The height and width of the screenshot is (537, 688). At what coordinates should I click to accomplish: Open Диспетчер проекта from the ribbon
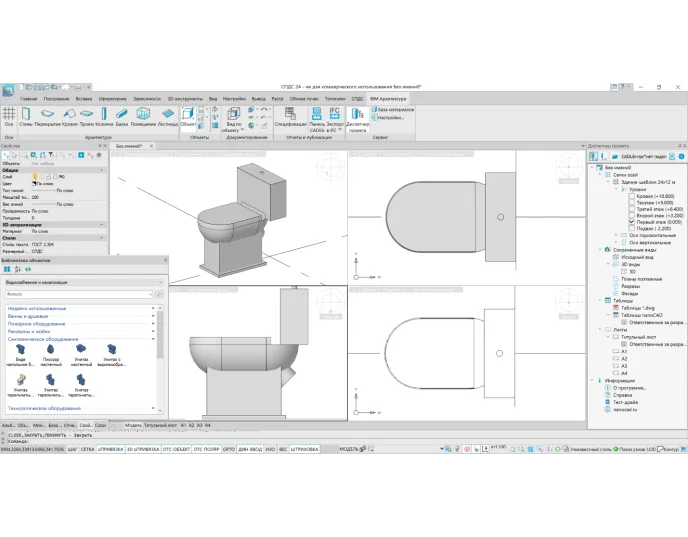tap(358, 116)
